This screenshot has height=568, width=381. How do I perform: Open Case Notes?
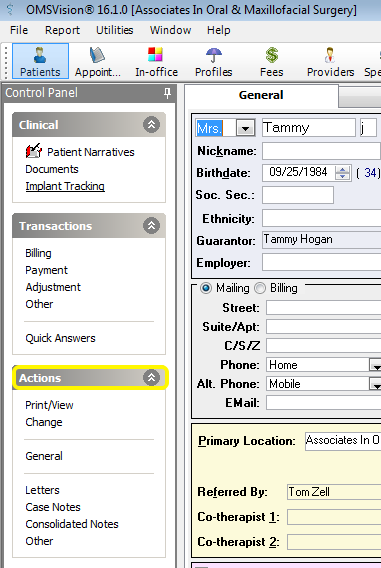pos(53,508)
